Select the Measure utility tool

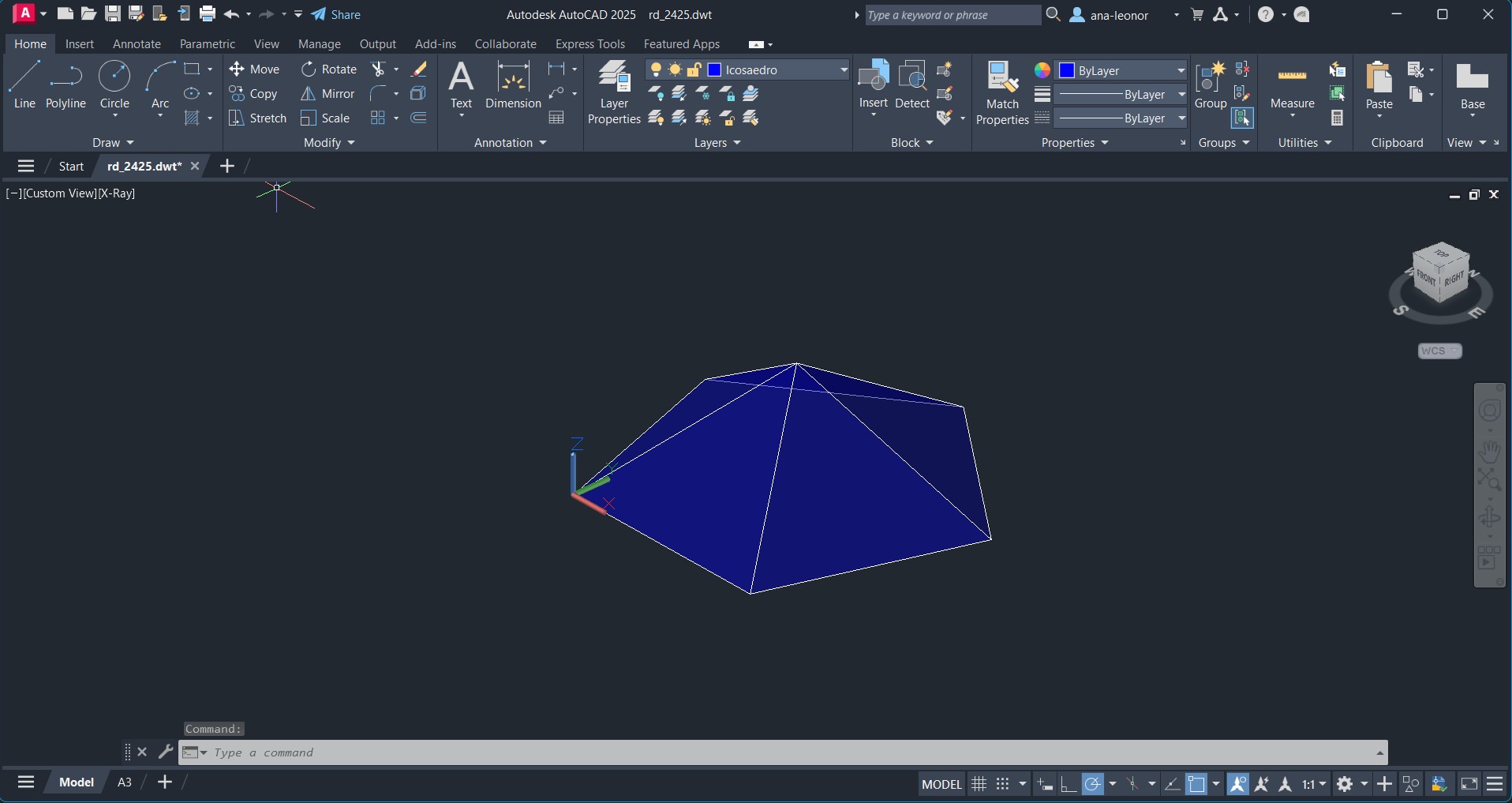pos(1292,85)
